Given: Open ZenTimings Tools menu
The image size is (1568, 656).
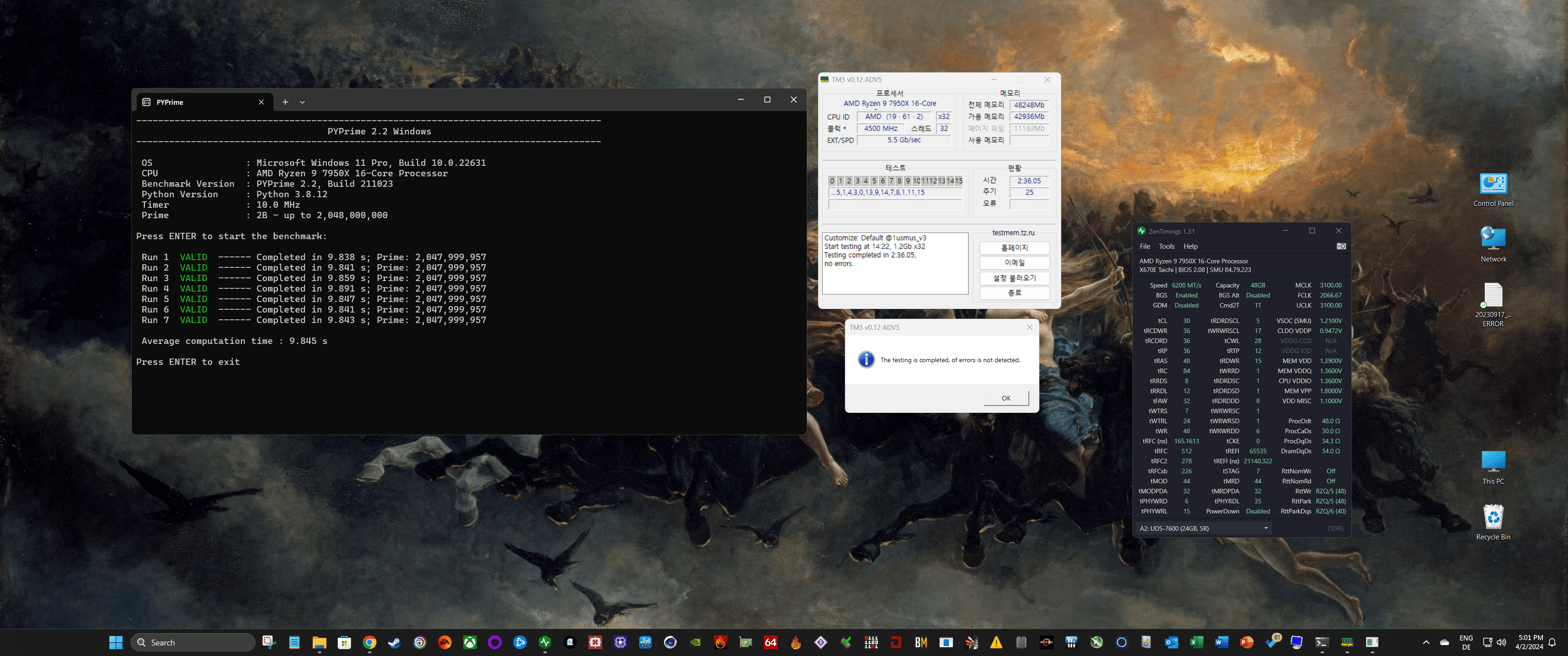Looking at the screenshot, I should point(1166,246).
